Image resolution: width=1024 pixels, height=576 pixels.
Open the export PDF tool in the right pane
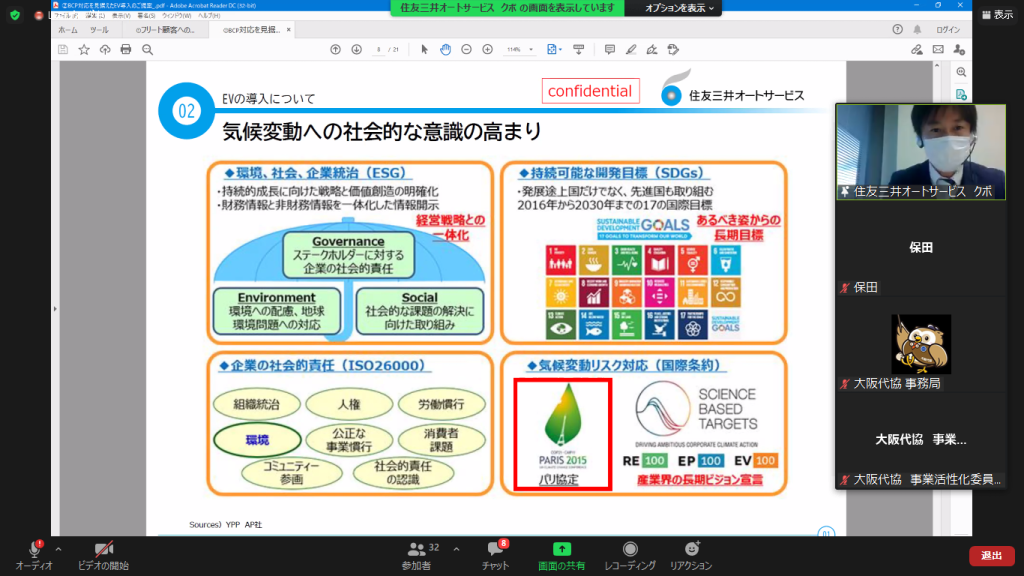point(961,95)
